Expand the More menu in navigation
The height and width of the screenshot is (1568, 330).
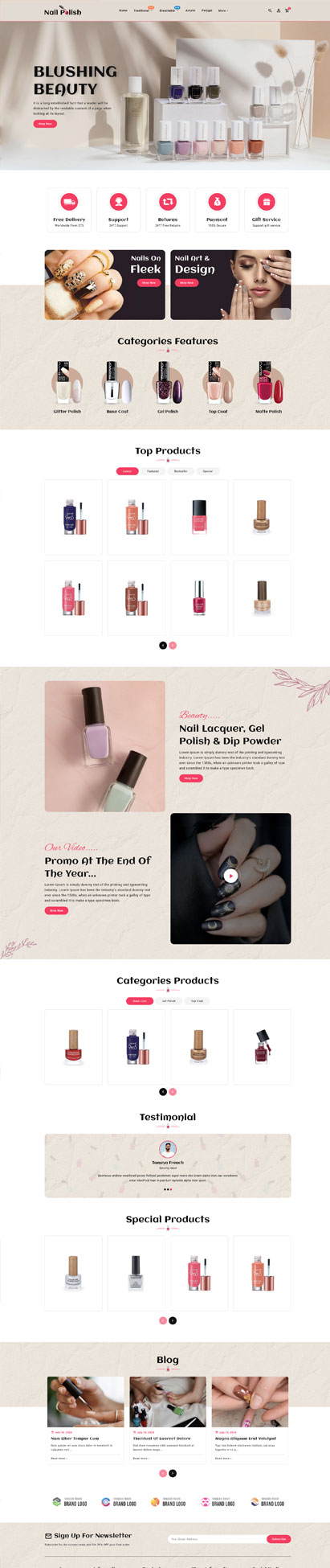[223, 10]
